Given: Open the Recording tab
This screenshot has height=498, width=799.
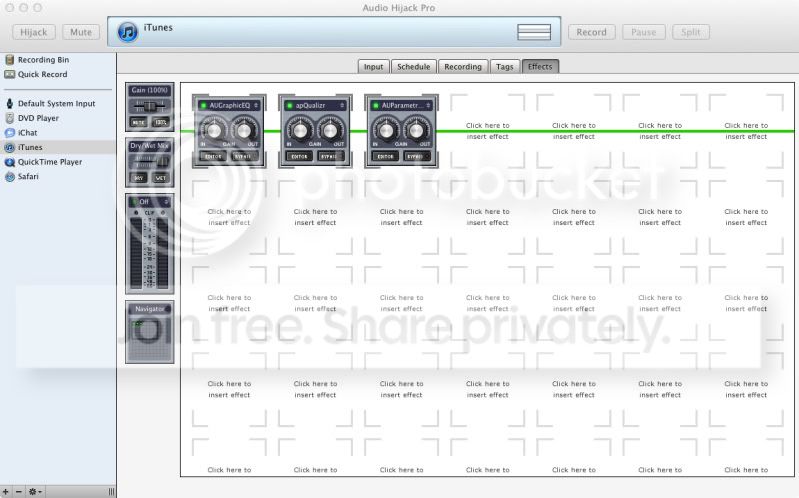Looking at the screenshot, I should [463, 67].
